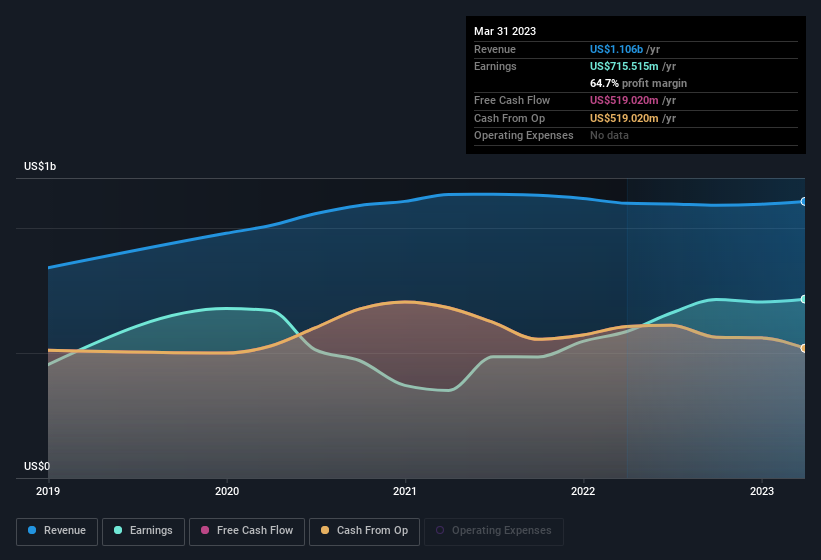Click the Cash From Op US$519.020m value
The height and width of the screenshot is (560, 821).
[624, 118]
